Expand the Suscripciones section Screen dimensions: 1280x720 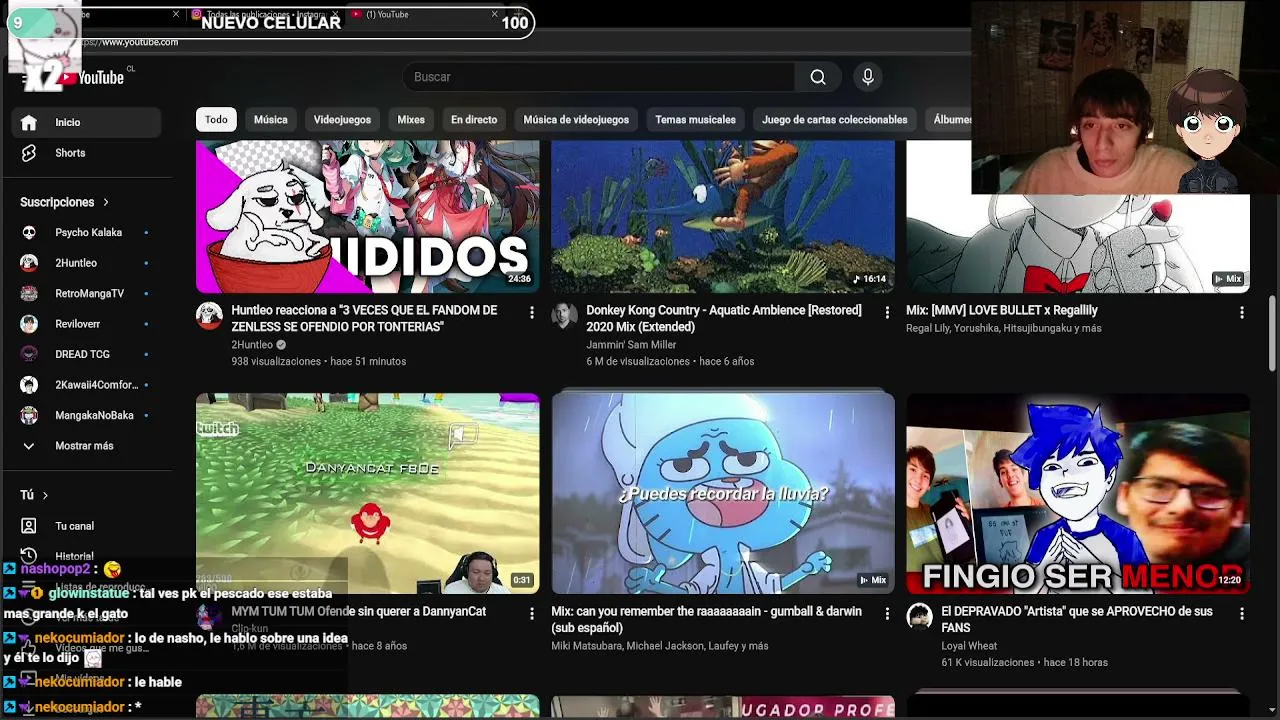click(x=64, y=202)
